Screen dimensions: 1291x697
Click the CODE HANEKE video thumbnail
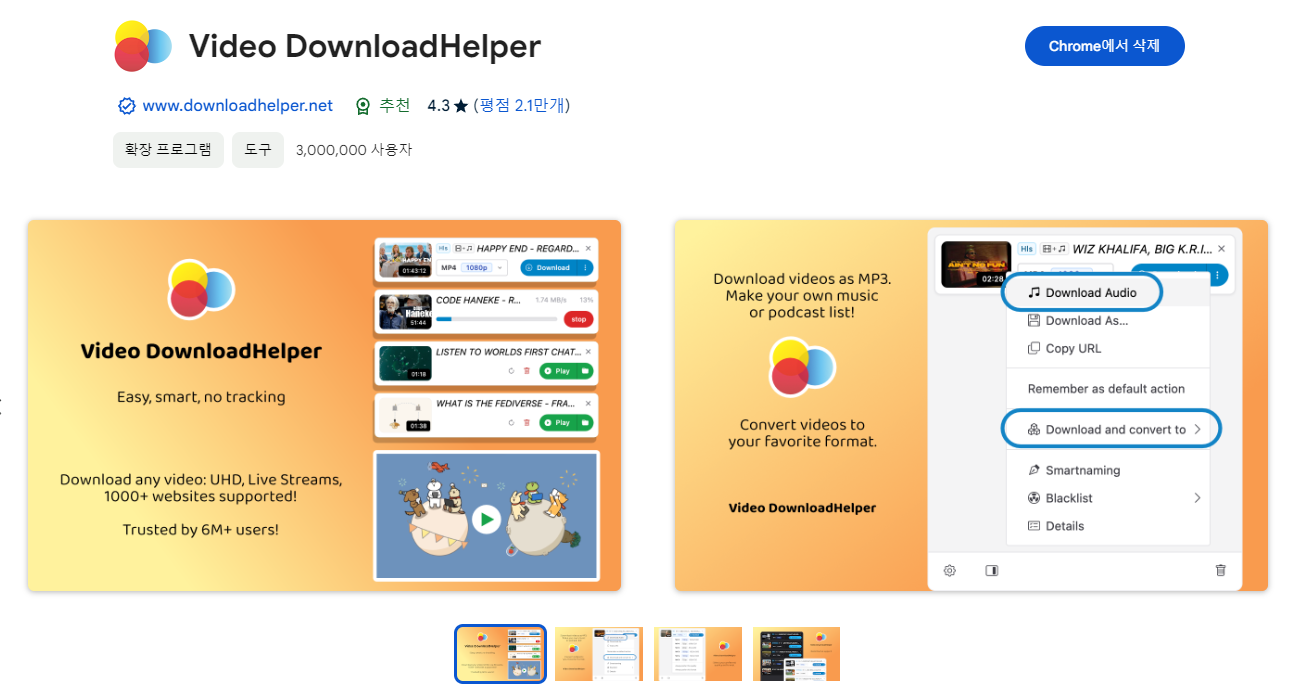tap(405, 312)
